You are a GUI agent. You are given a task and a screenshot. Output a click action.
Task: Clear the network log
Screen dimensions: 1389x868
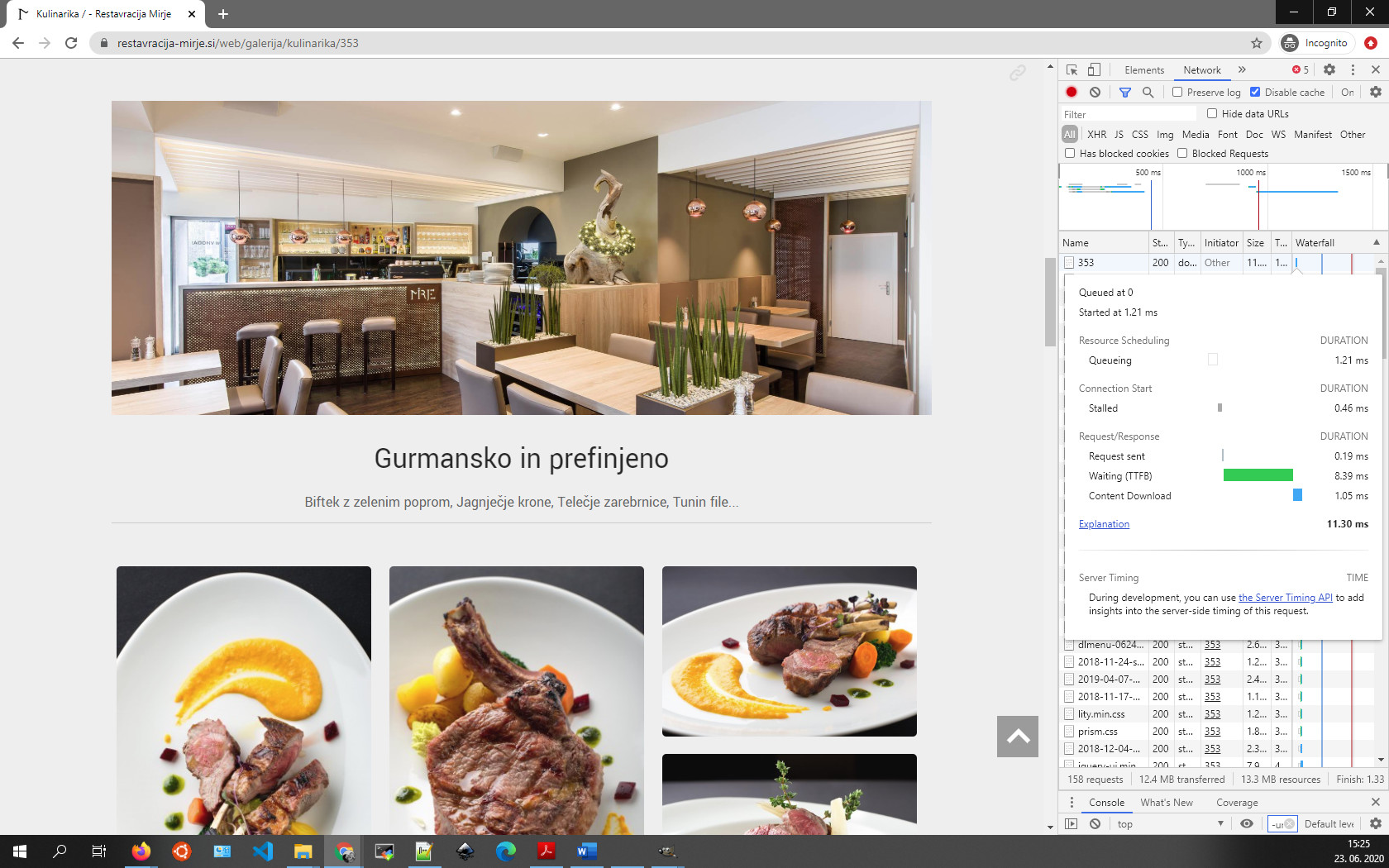(x=1095, y=93)
